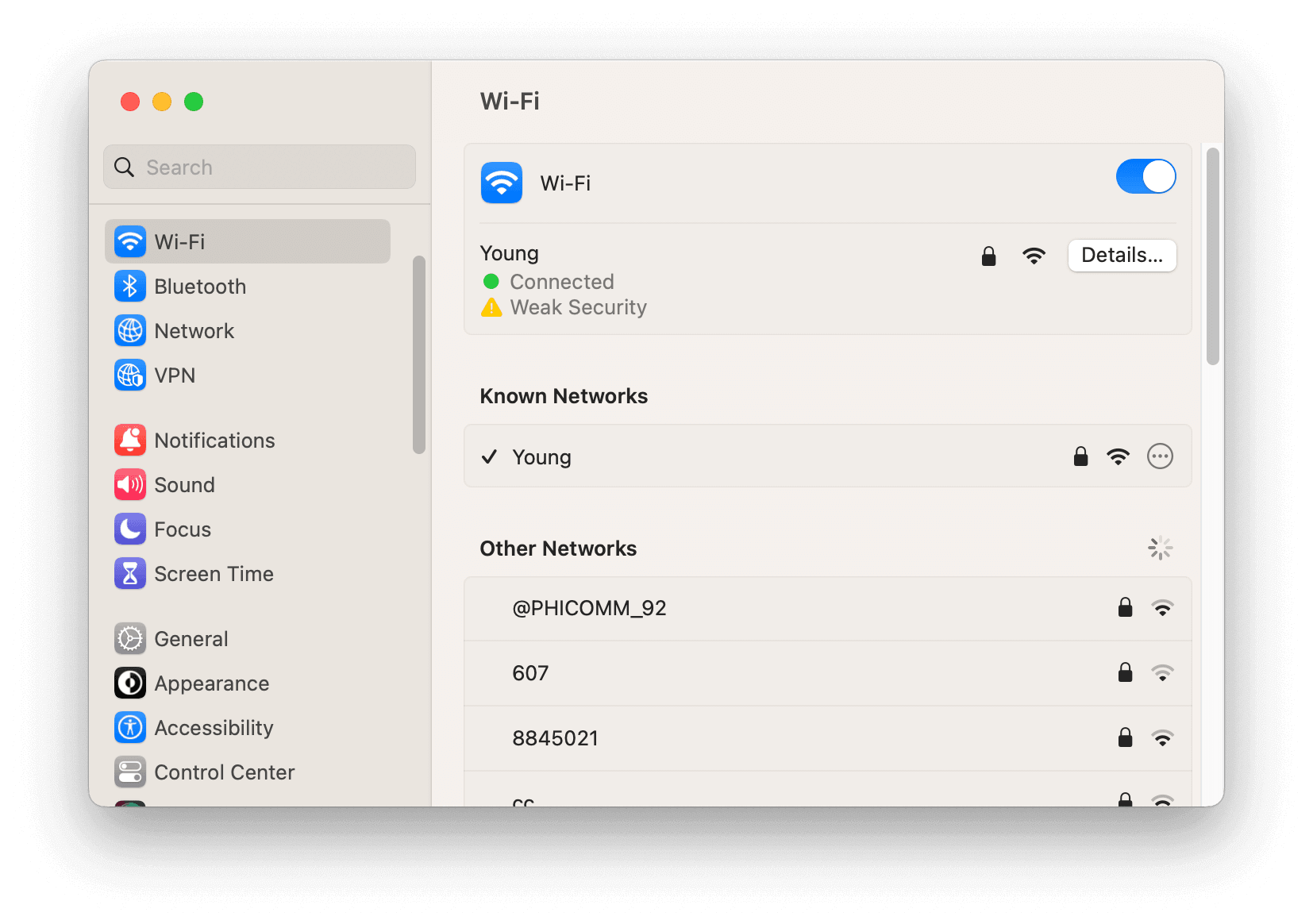This screenshot has width=1313, height=924.
Task: Click the signal icon for network 607
Action: tap(1162, 673)
